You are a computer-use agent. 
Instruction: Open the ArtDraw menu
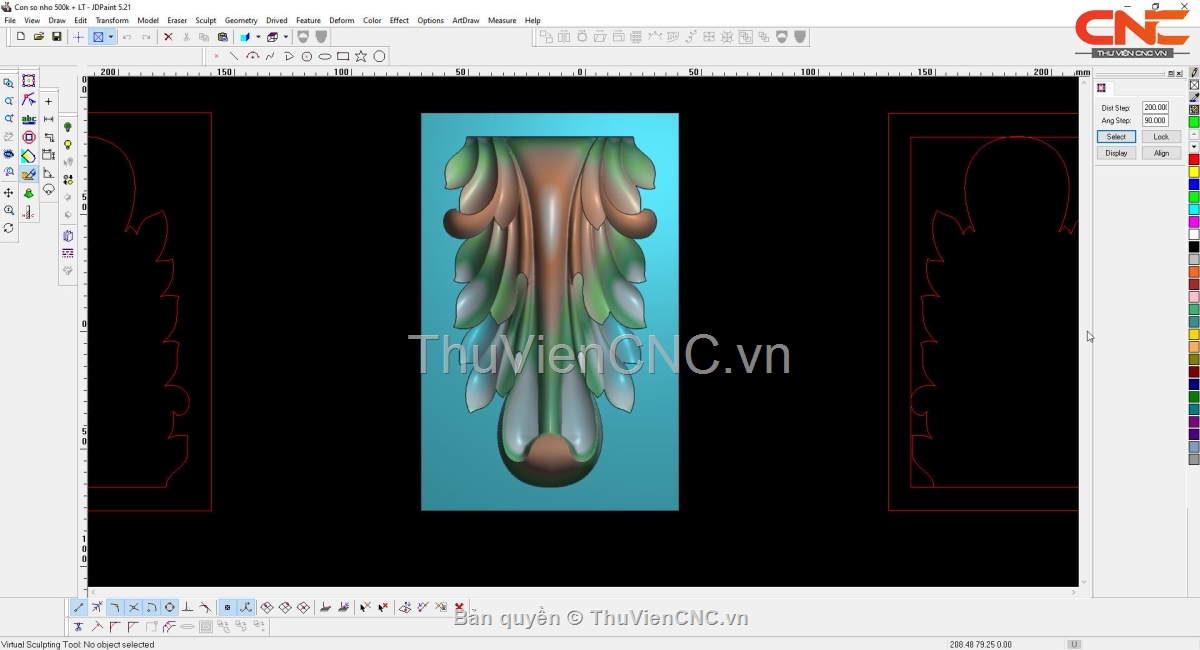pyautogui.click(x=465, y=20)
